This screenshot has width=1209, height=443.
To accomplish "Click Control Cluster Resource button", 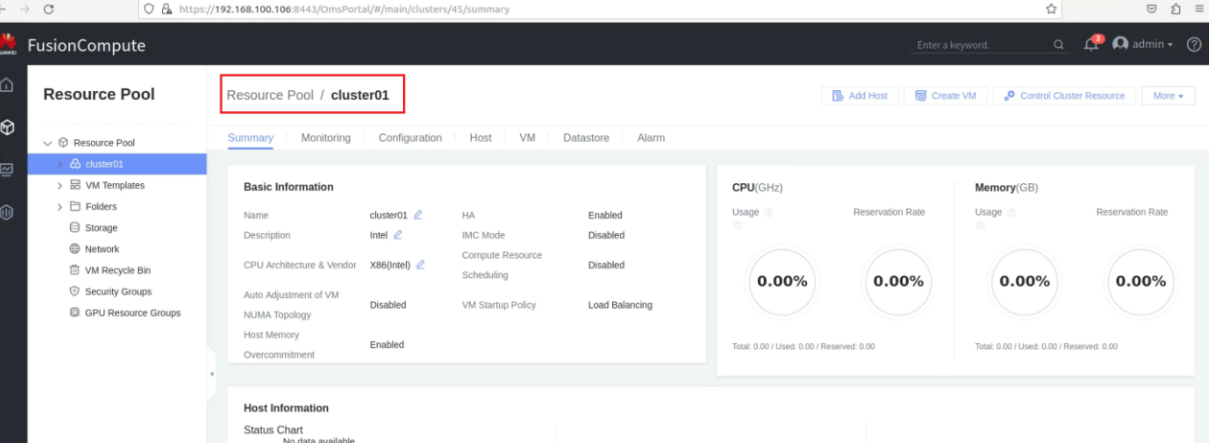I will click(1065, 96).
